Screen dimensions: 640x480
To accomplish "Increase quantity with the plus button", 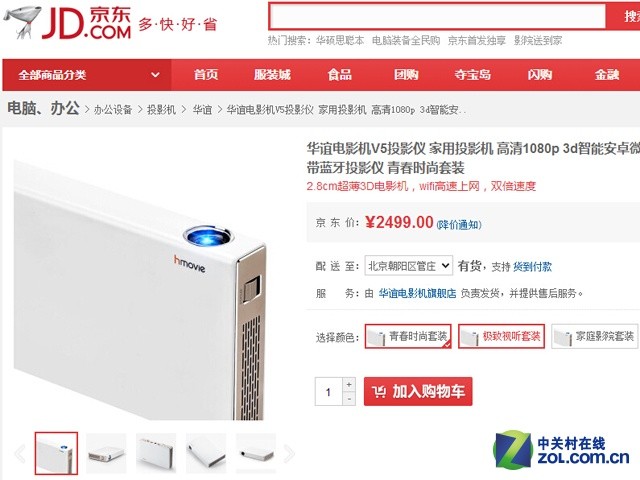I will coord(349,384).
